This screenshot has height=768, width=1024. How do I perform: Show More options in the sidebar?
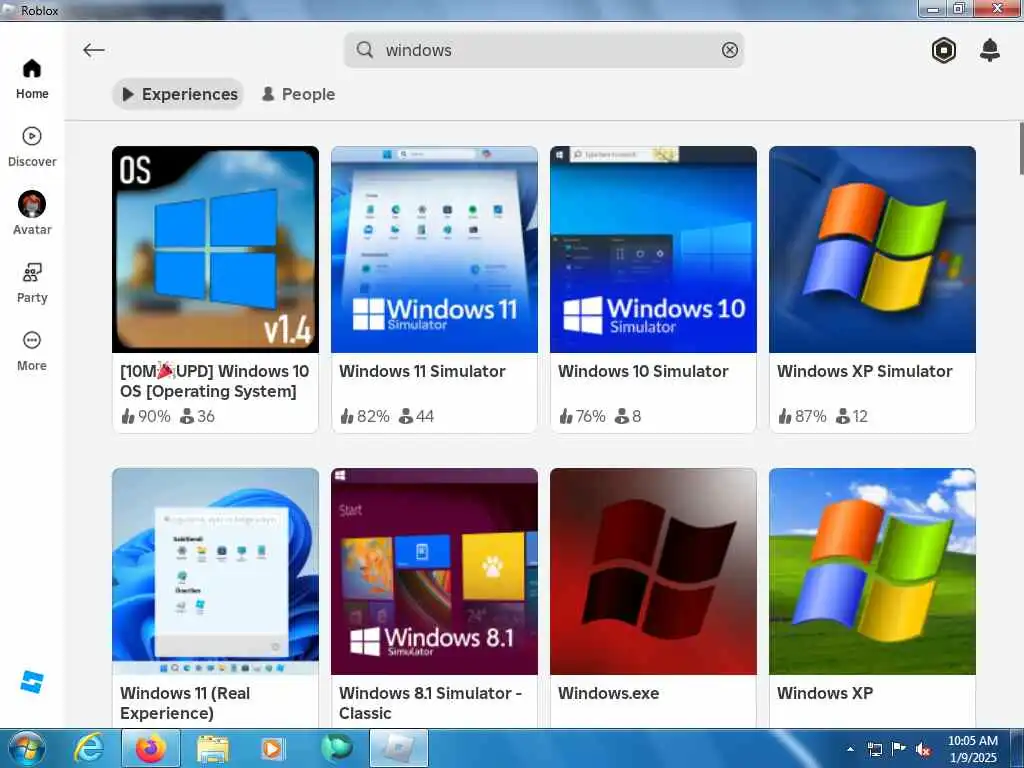pyautogui.click(x=32, y=351)
